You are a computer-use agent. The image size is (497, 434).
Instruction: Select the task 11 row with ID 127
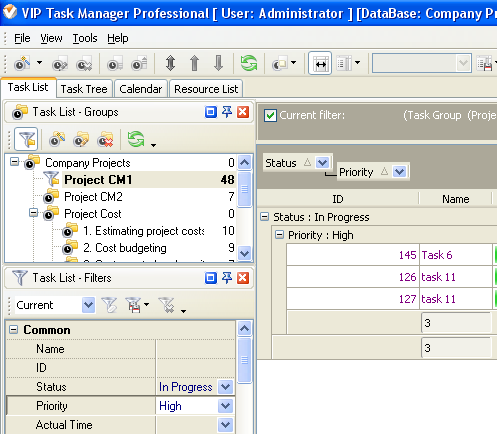pyautogui.click(x=391, y=299)
